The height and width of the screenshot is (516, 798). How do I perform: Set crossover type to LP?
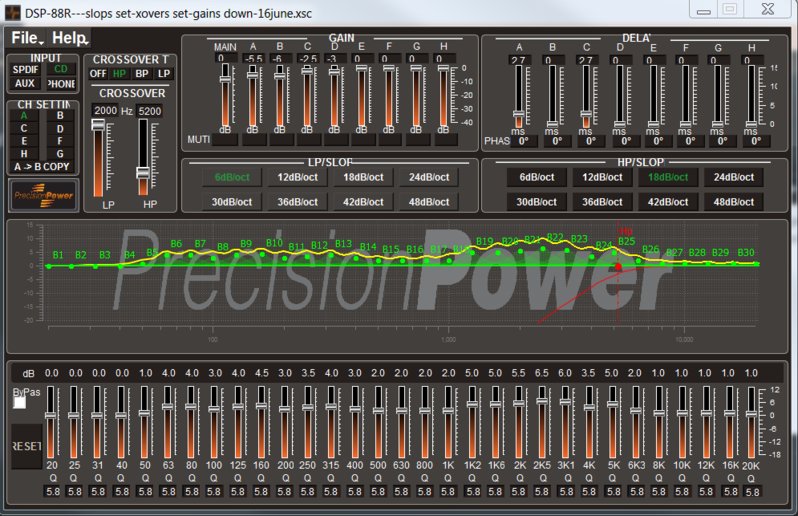click(164, 73)
